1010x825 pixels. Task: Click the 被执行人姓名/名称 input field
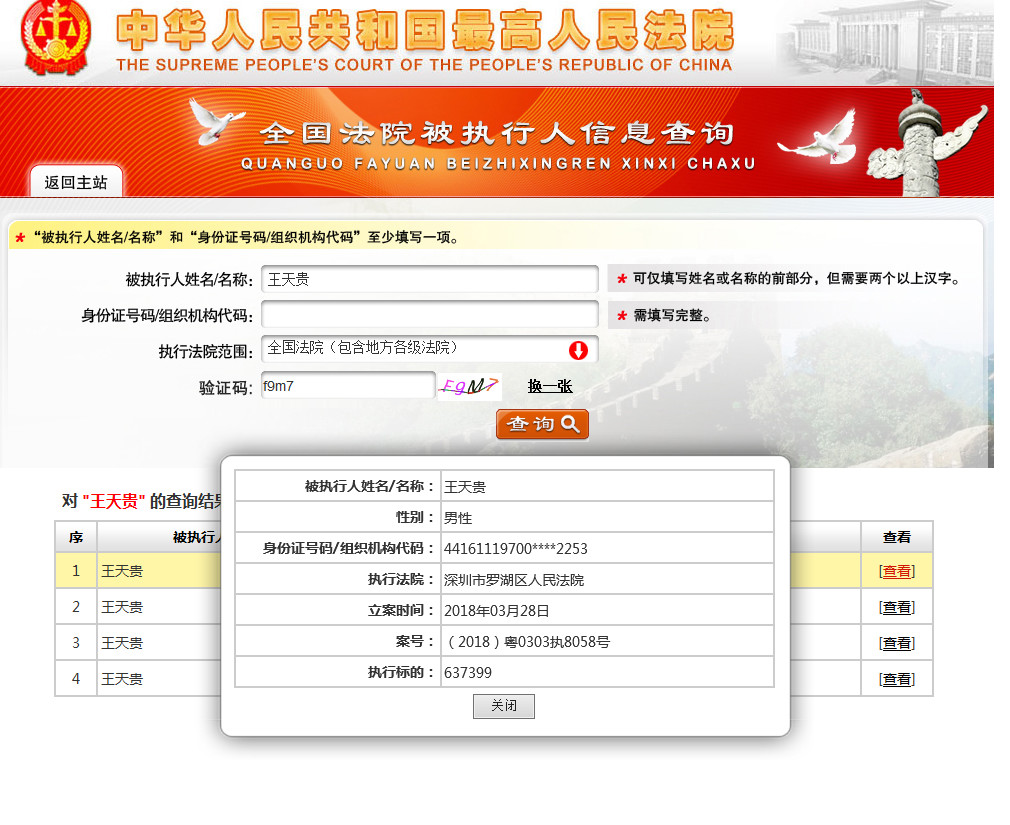429,279
